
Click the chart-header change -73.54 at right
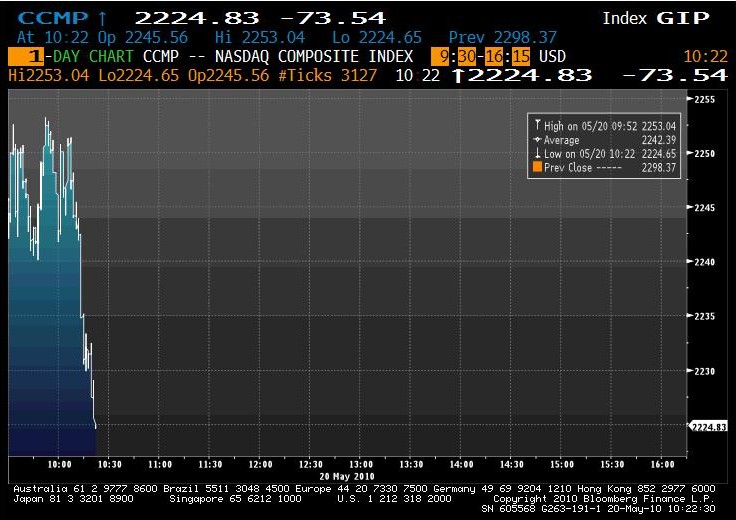(675, 76)
